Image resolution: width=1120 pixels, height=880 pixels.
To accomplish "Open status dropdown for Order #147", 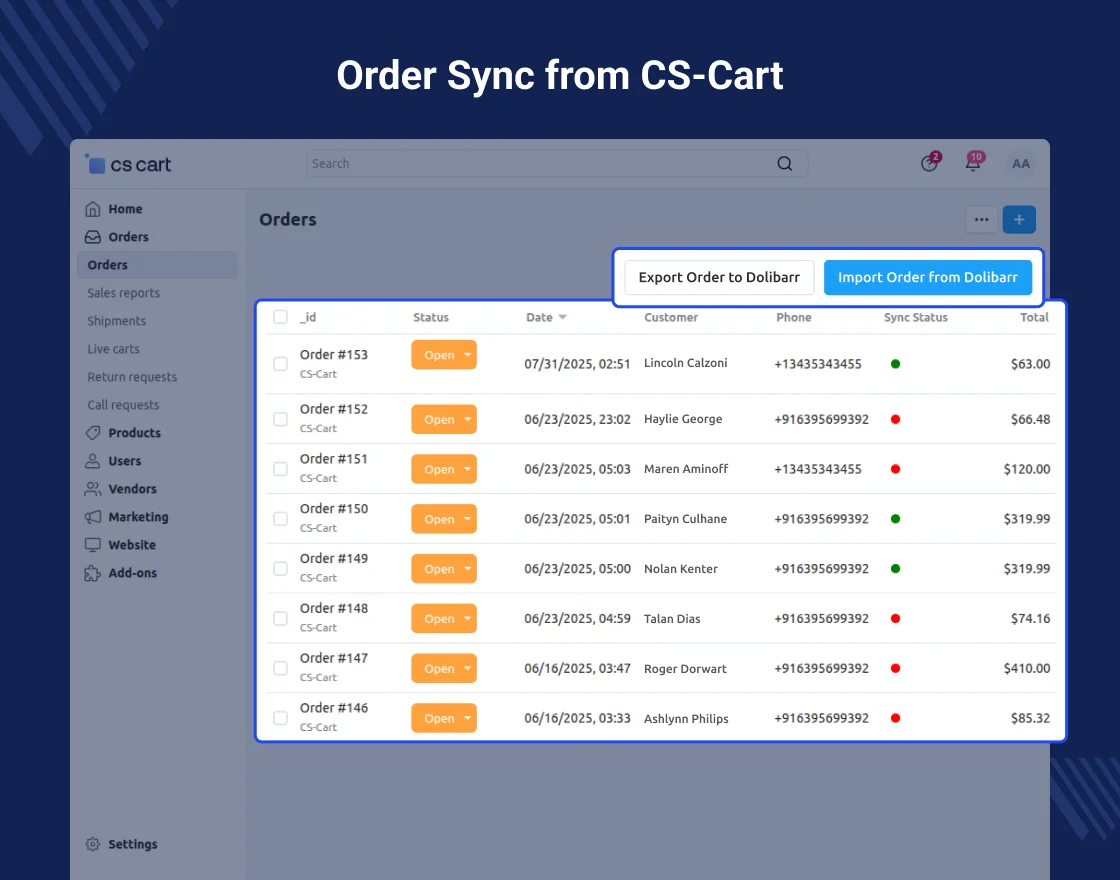I will tap(467, 669).
